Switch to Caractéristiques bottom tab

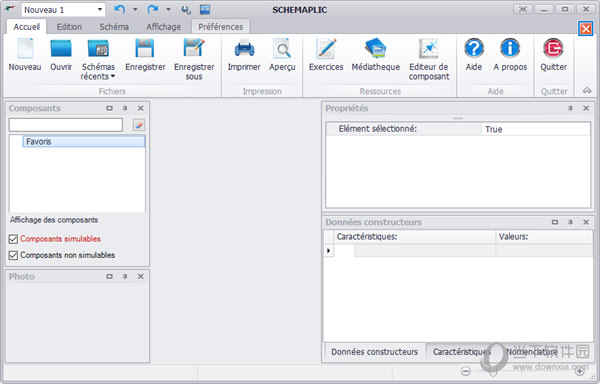[x=461, y=352]
